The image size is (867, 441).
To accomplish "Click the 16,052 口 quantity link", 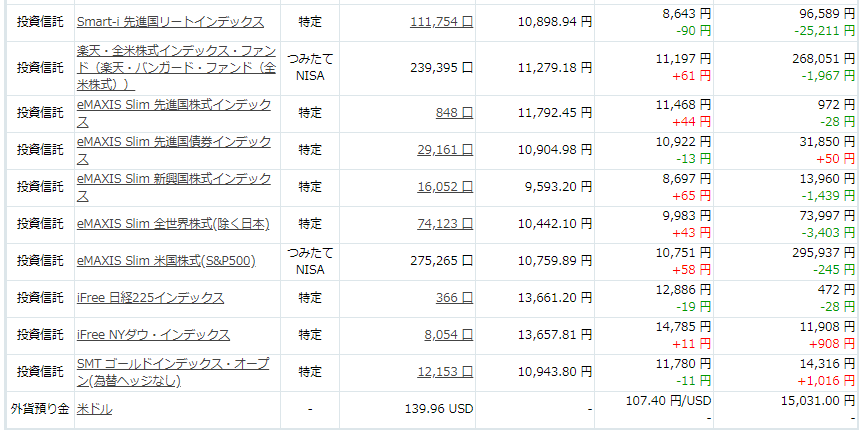I will pos(445,187).
